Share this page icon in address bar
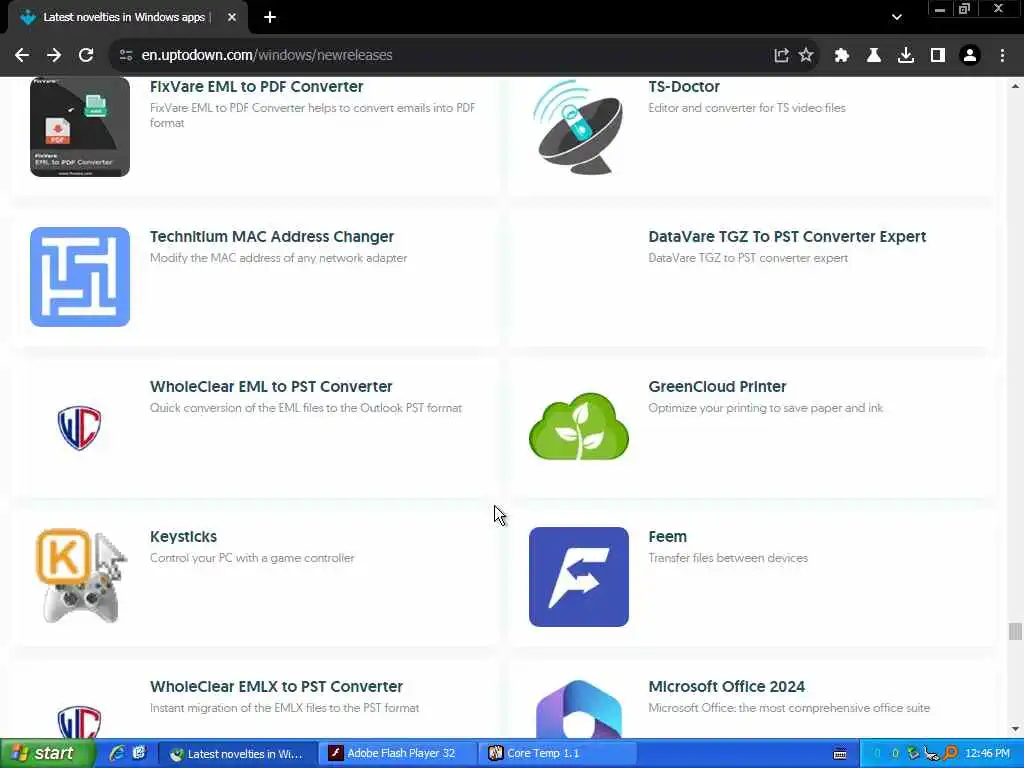Screen dimensions: 1024x768 [781, 56]
